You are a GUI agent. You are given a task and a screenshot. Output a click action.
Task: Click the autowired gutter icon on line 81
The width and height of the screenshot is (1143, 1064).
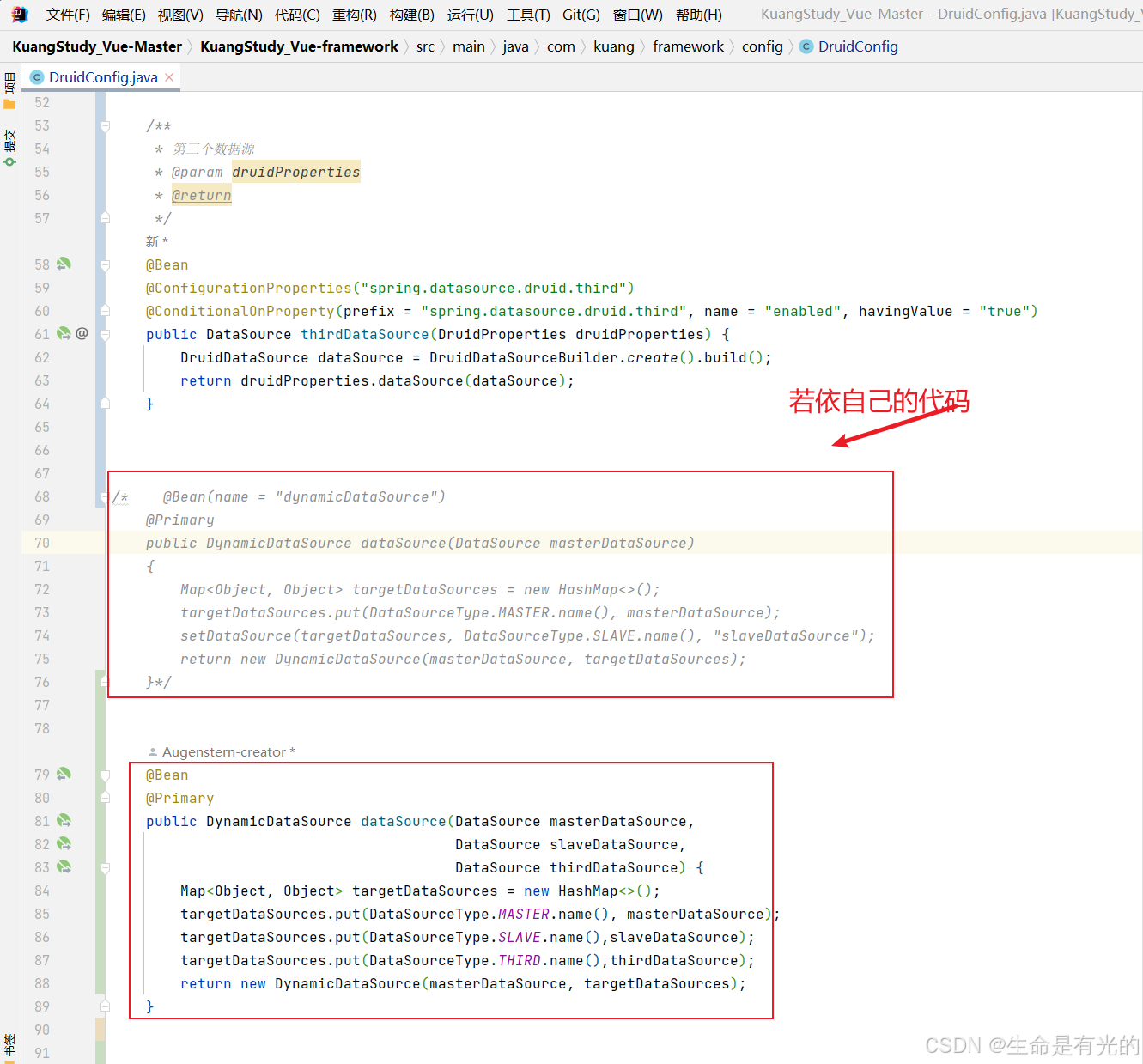(64, 820)
